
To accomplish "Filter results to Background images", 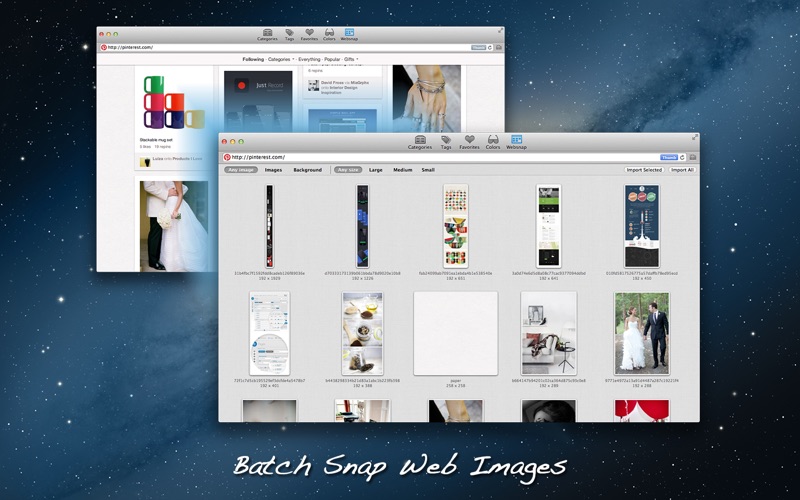I will click(308, 170).
